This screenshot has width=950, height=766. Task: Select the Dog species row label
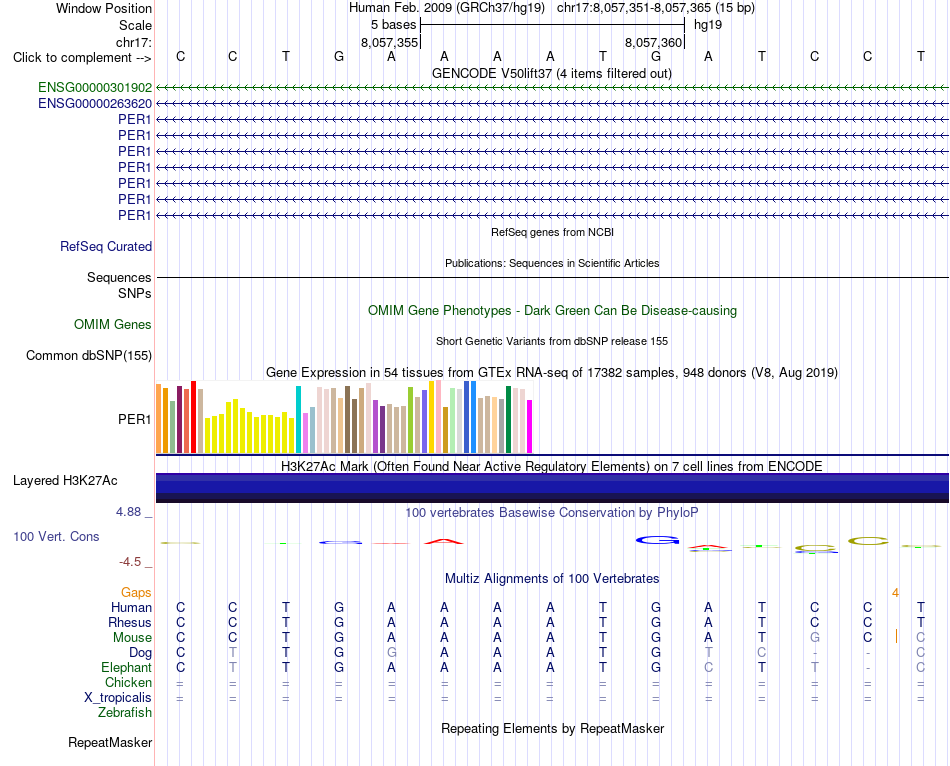(141, 653)
